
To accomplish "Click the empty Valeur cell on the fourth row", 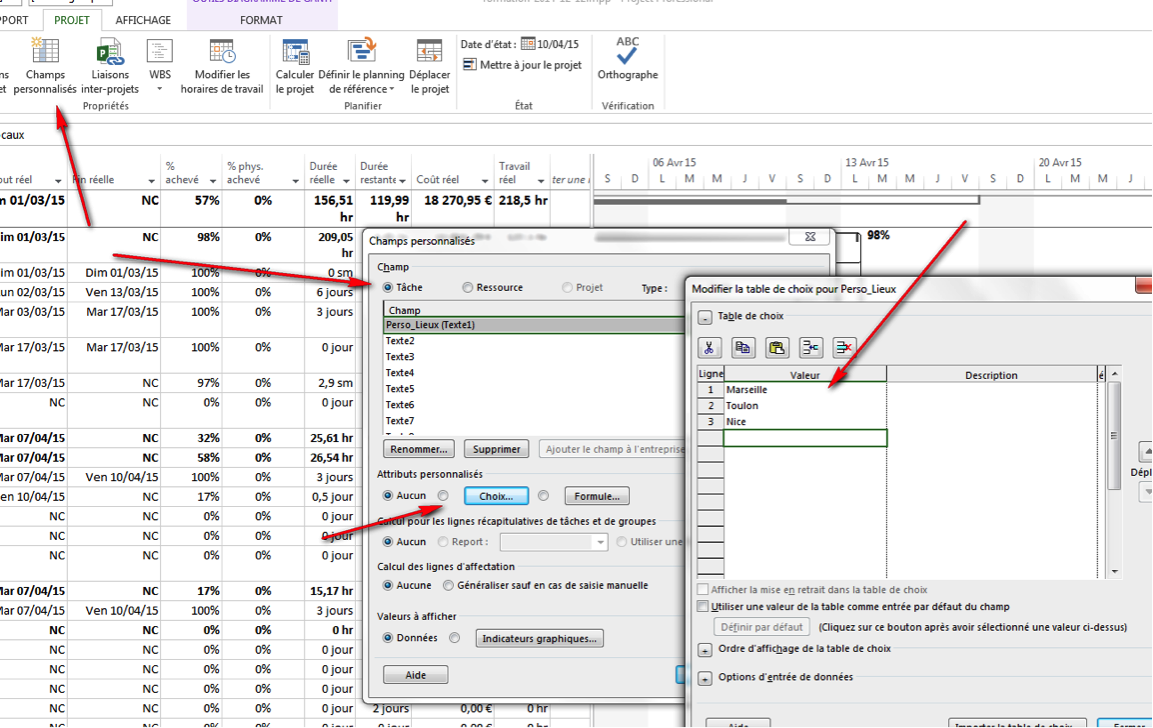I will (x=805, y=438).
